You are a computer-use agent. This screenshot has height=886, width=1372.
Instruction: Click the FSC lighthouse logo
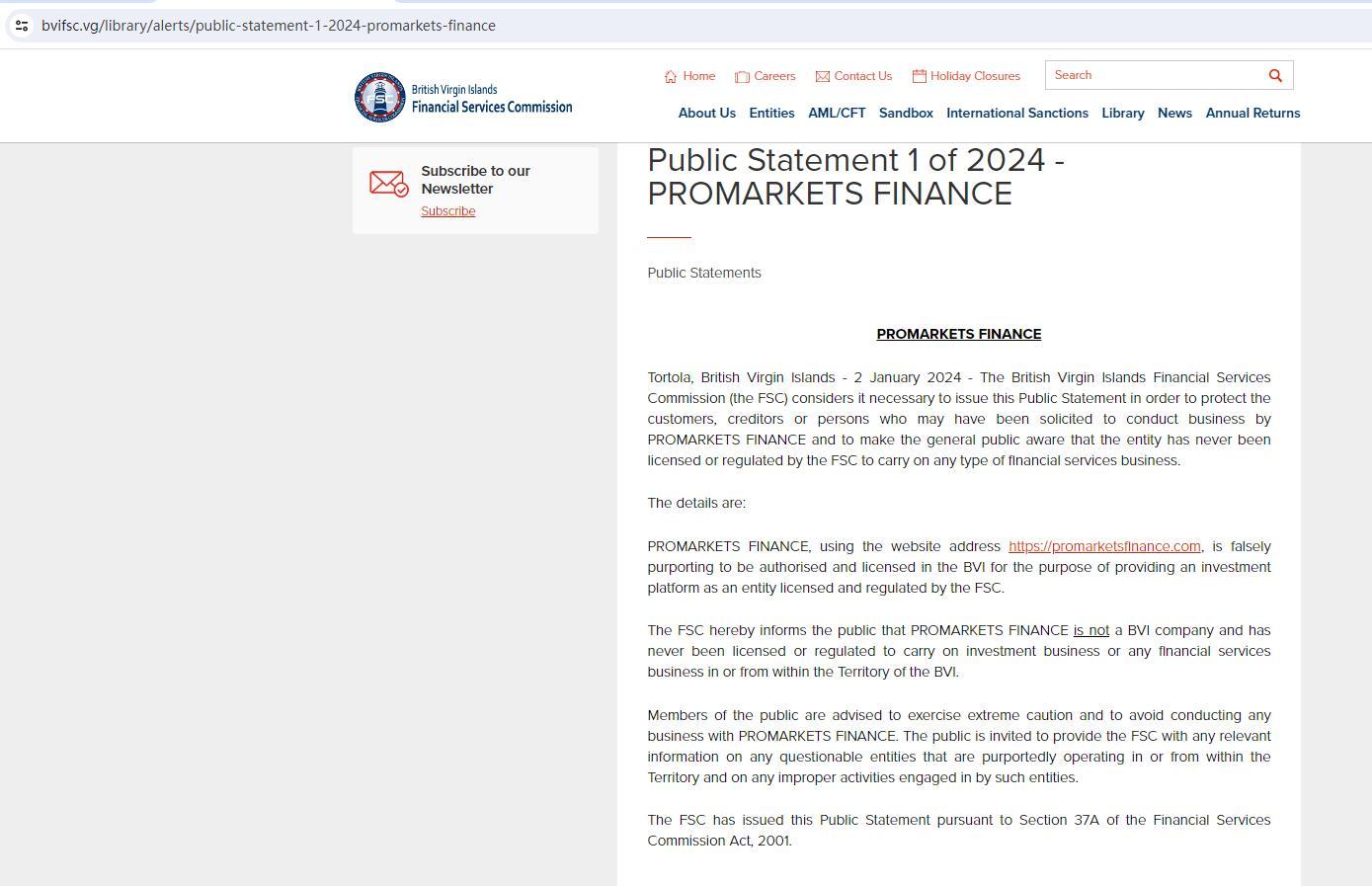[x=380, y=97]
